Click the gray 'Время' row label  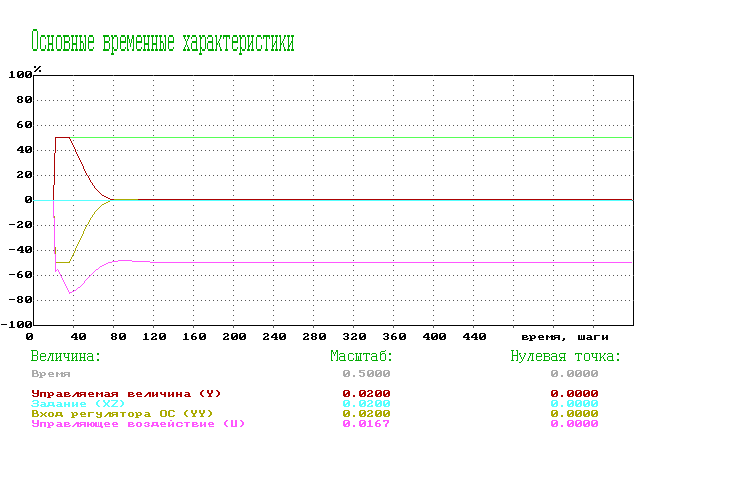(52, 372)
